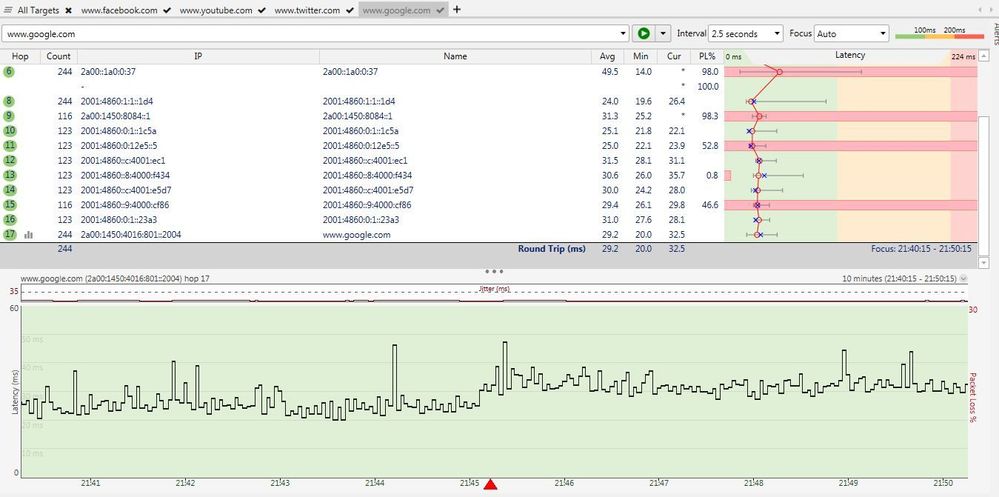Sort by the Count column header
999x497 pixels.
coord(59,56)
